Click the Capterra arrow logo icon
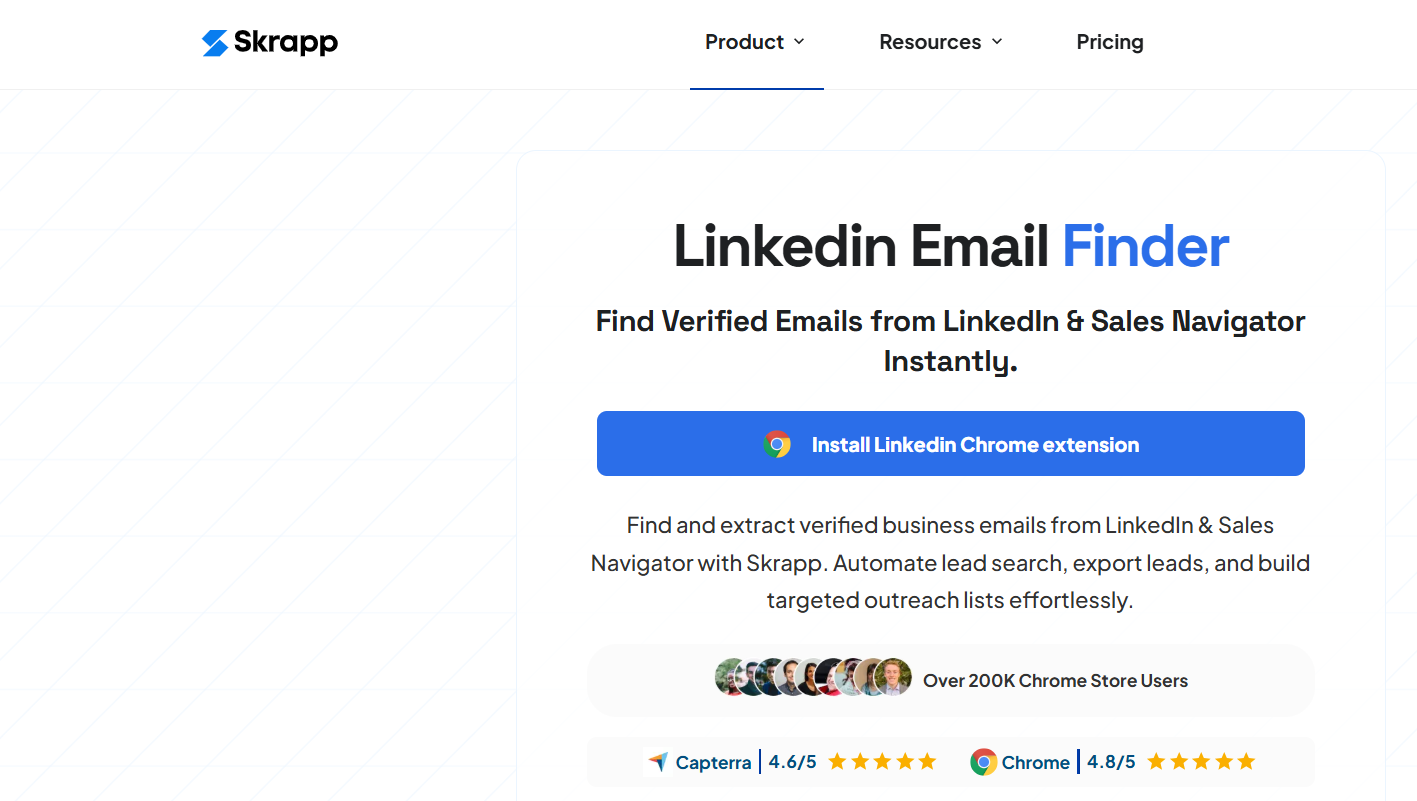The image size is (1417, 801). click(657, 762)
